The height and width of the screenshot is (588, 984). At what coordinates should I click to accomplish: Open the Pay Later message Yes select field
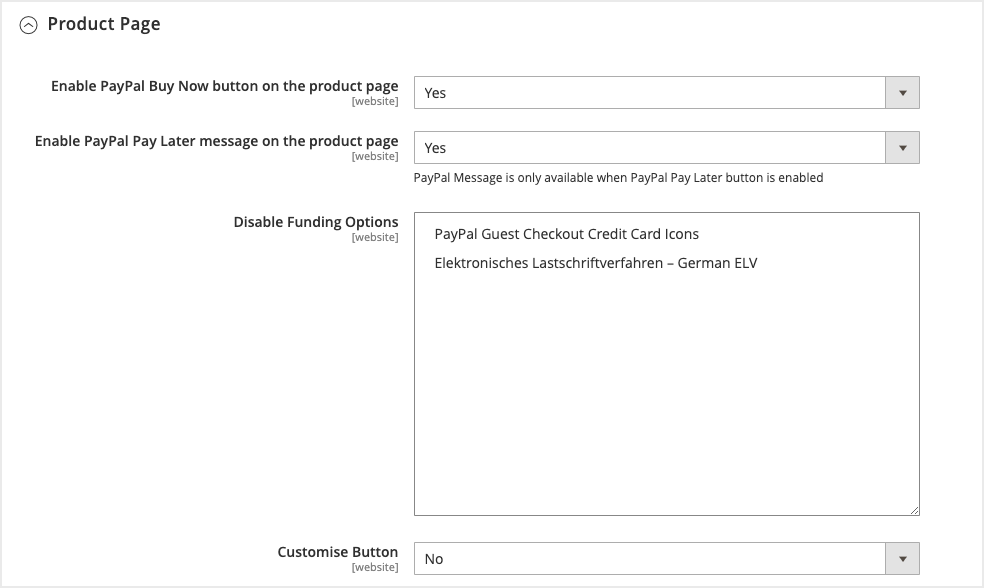coord(650,148)
